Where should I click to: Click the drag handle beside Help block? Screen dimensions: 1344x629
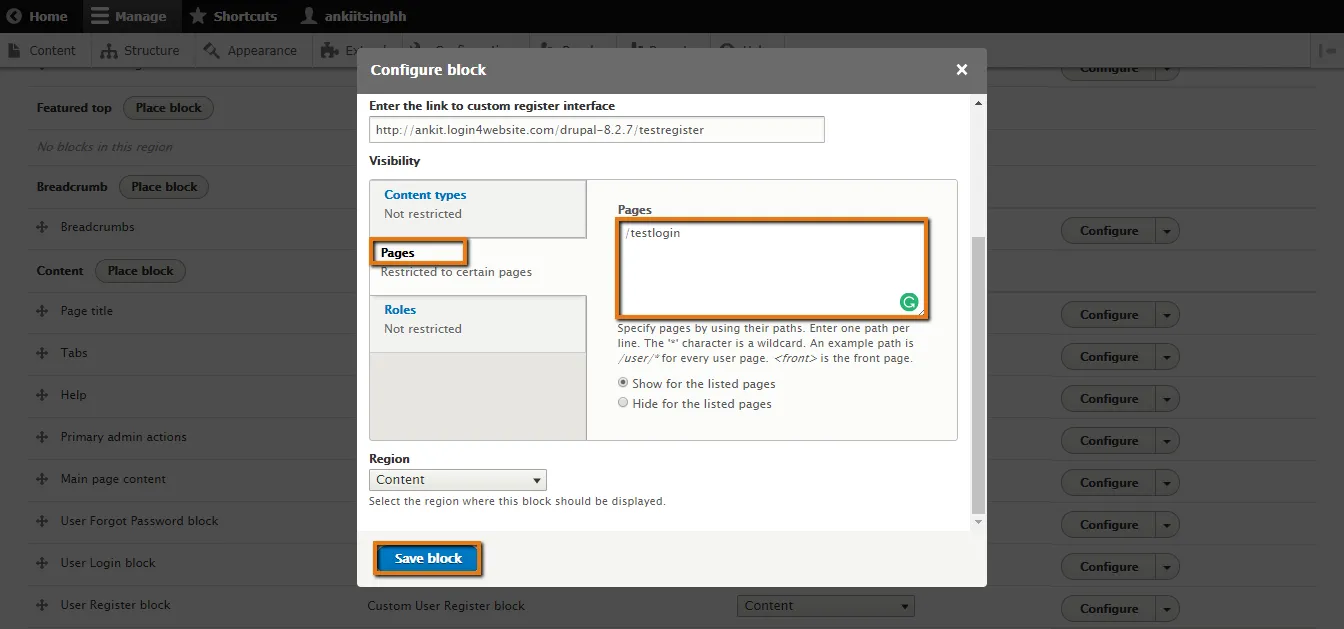(x=42, y=396)
